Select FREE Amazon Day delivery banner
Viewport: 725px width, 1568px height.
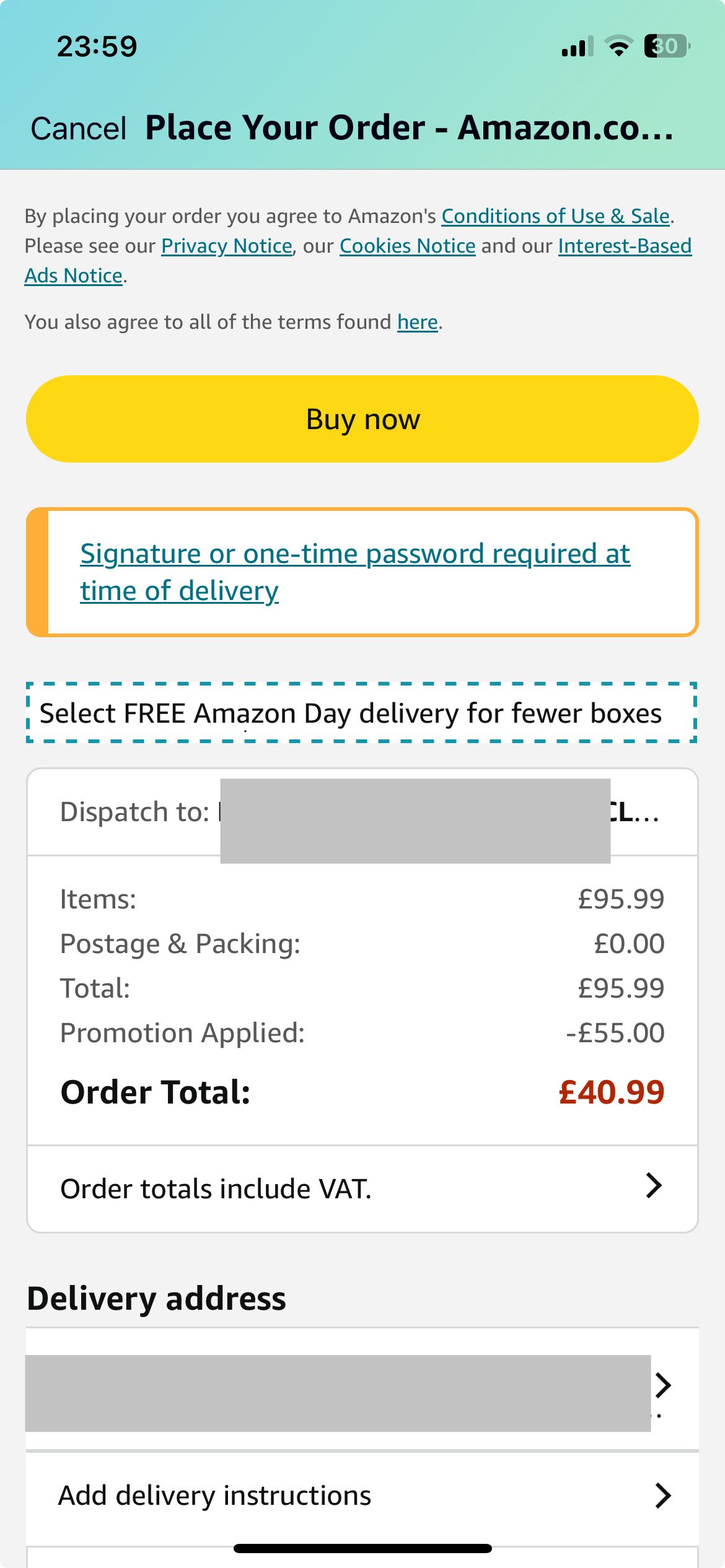pos(362,713)
